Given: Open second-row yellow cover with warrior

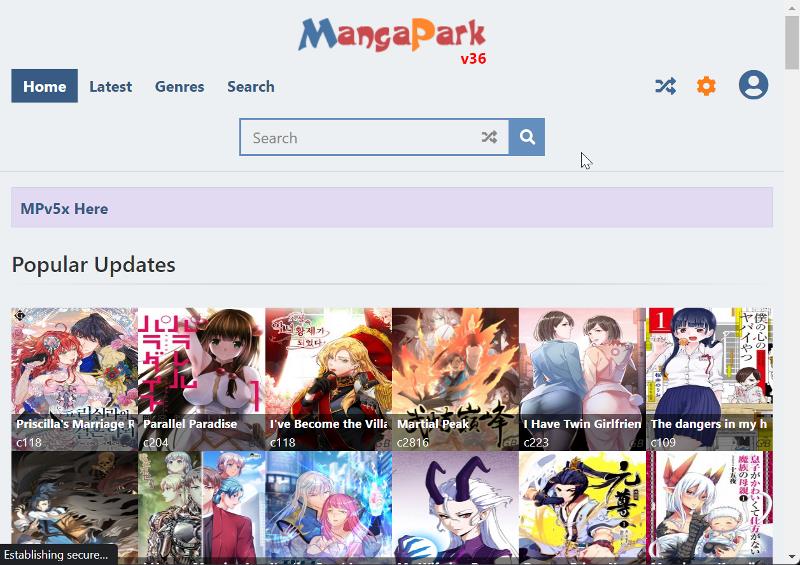Looking at the screenshot, I should pyautogui.click(x=583, y=507).
